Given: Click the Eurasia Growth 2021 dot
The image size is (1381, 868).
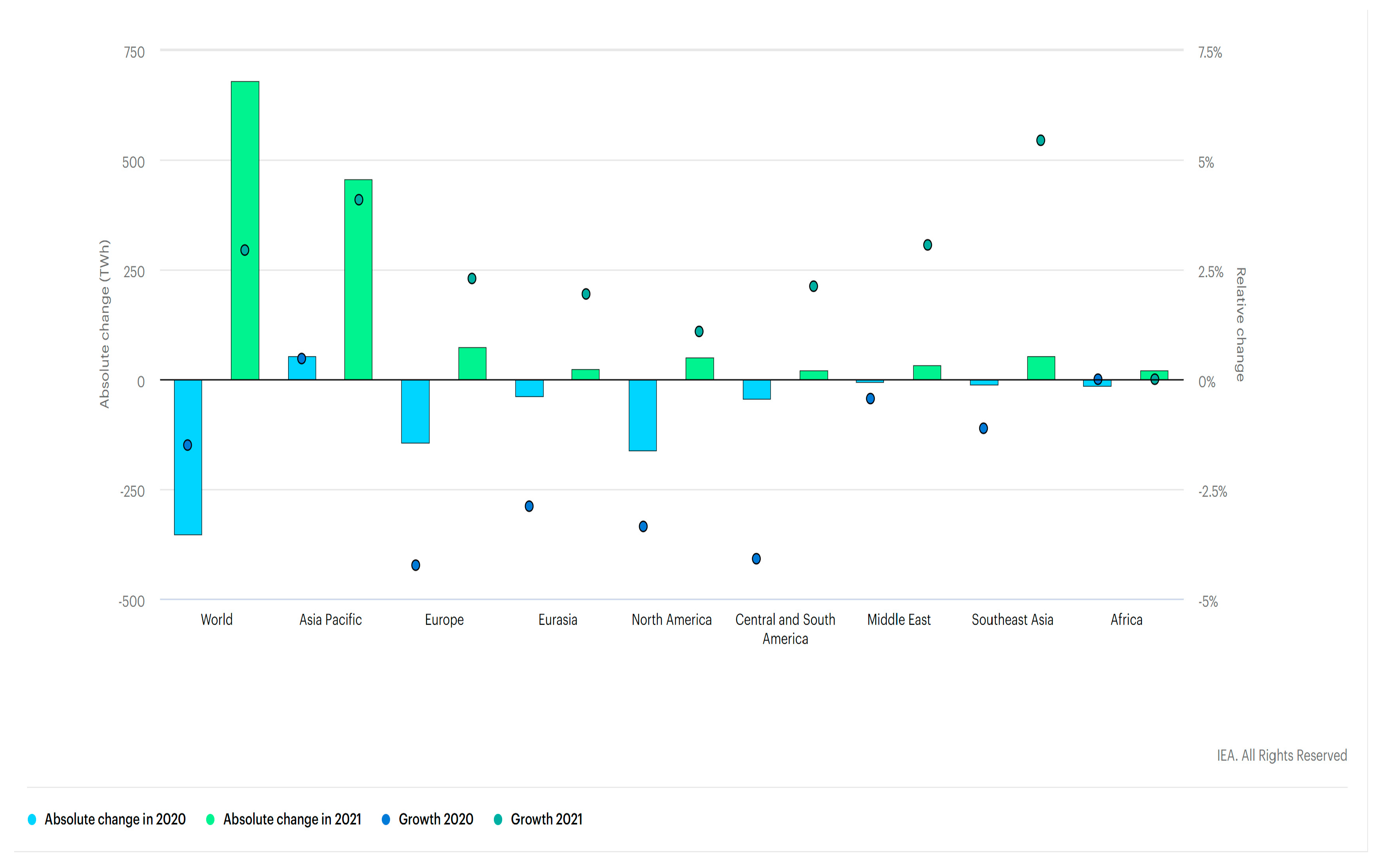Looking at the screenshot, I should coord(586,294).
